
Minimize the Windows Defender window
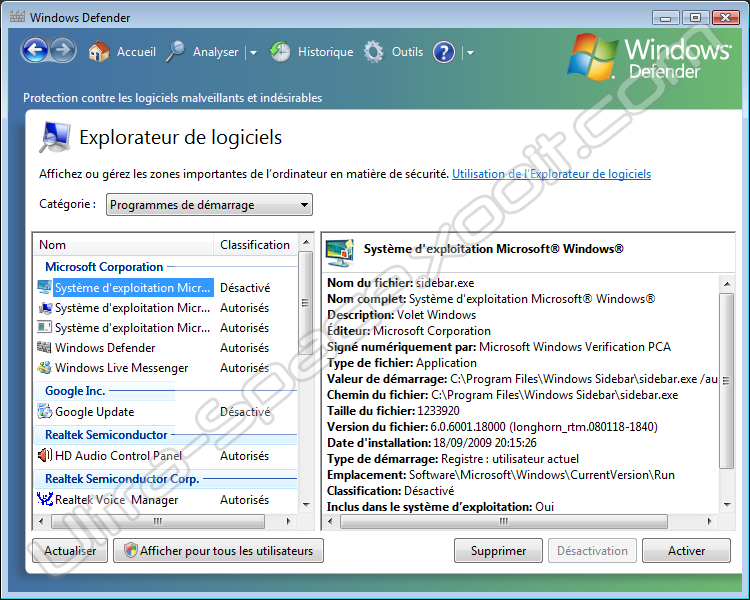665,18
